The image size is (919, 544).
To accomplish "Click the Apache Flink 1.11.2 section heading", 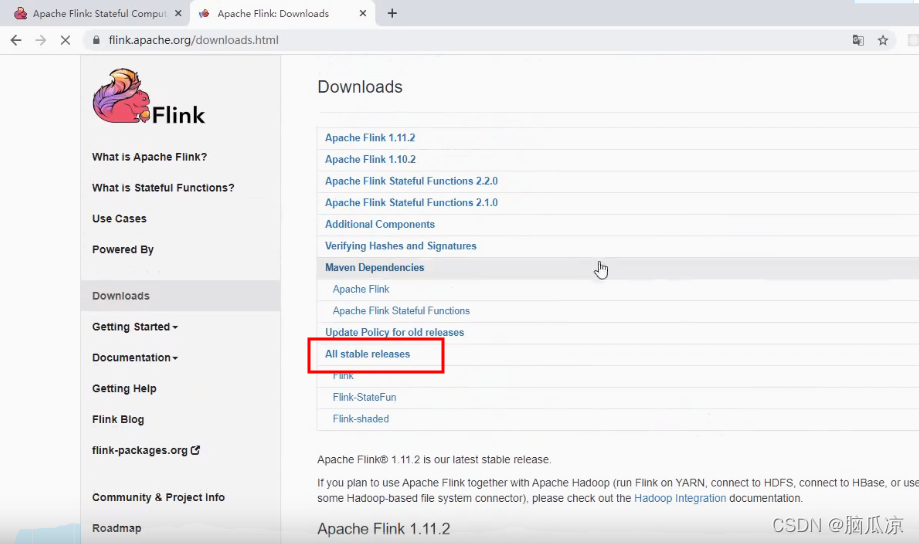I will [384, 529].
